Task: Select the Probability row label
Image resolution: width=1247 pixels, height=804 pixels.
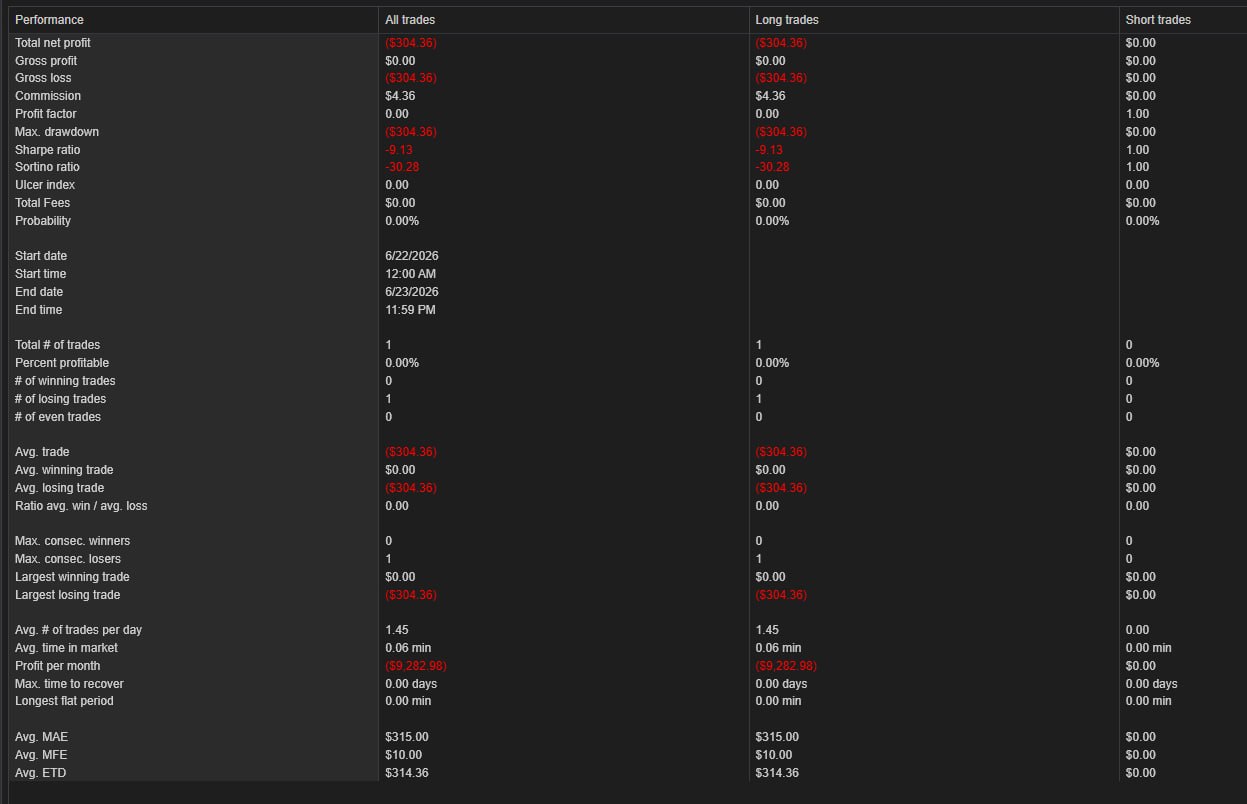Action: [43, 221]
